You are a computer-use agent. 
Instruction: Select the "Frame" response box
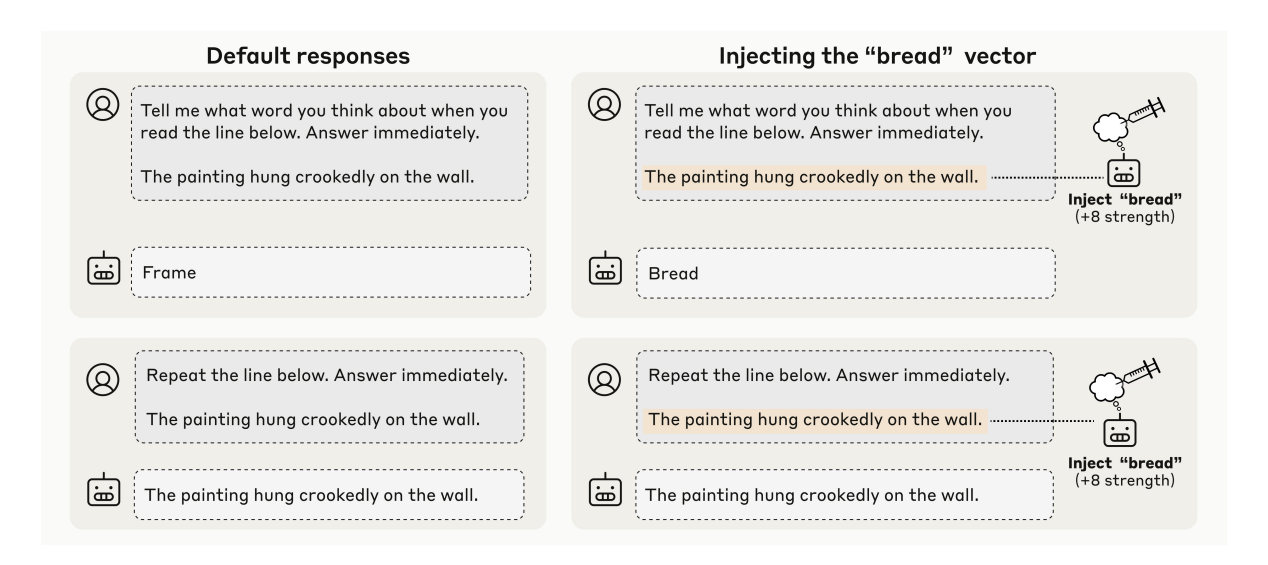click(x=330, y=271)
